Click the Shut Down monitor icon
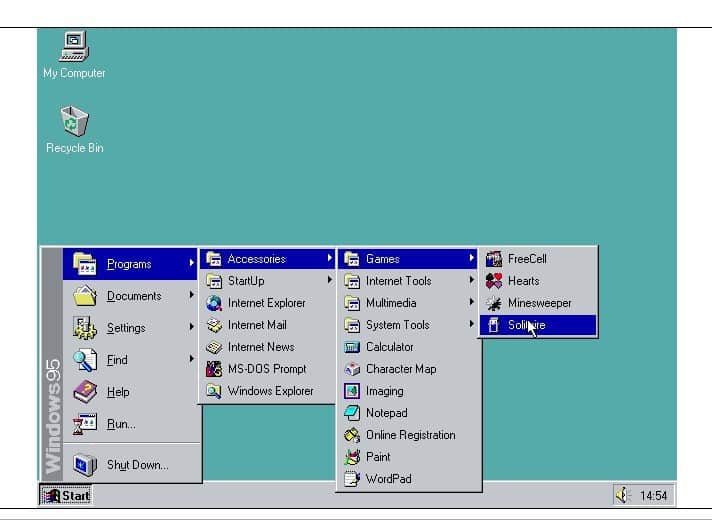Viewport: 712px width, 520px height. (x=85, y=465)
